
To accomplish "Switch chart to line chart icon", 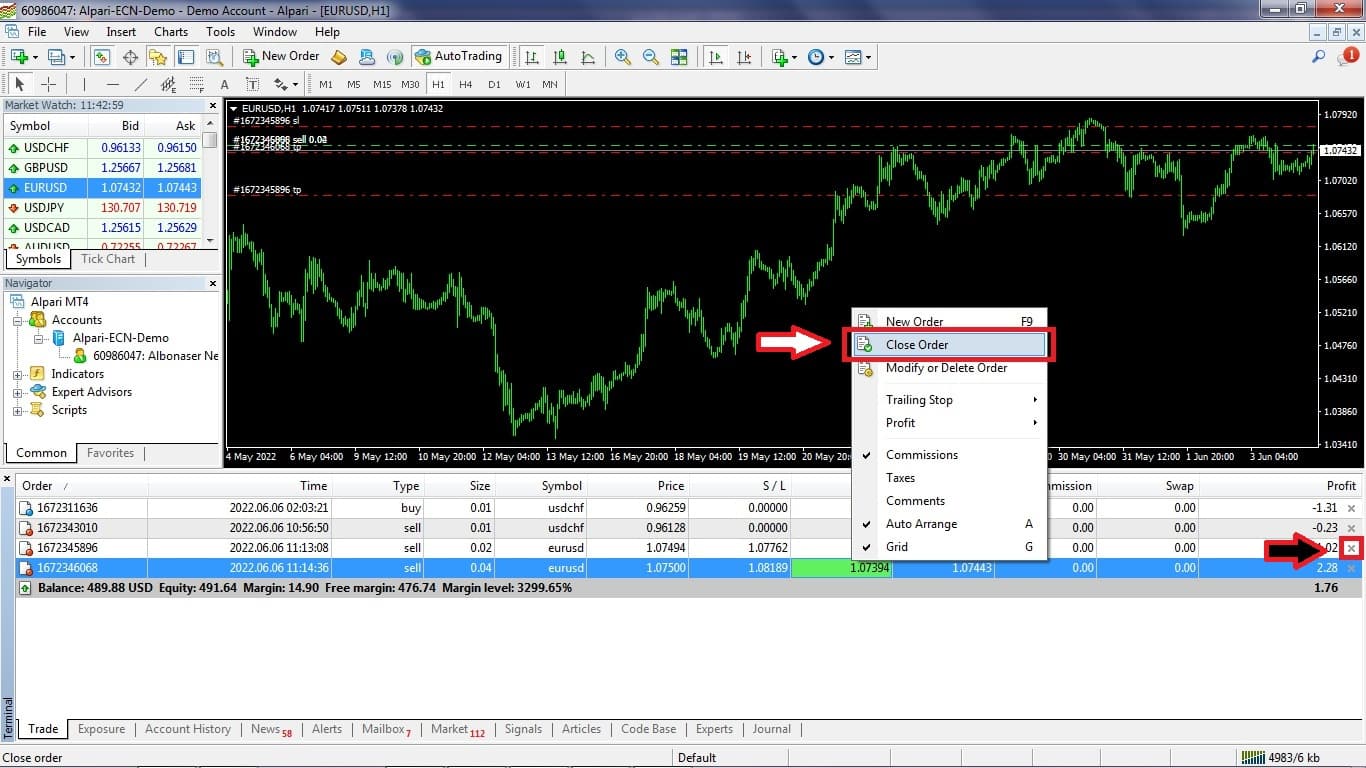I will pos(589,57).
